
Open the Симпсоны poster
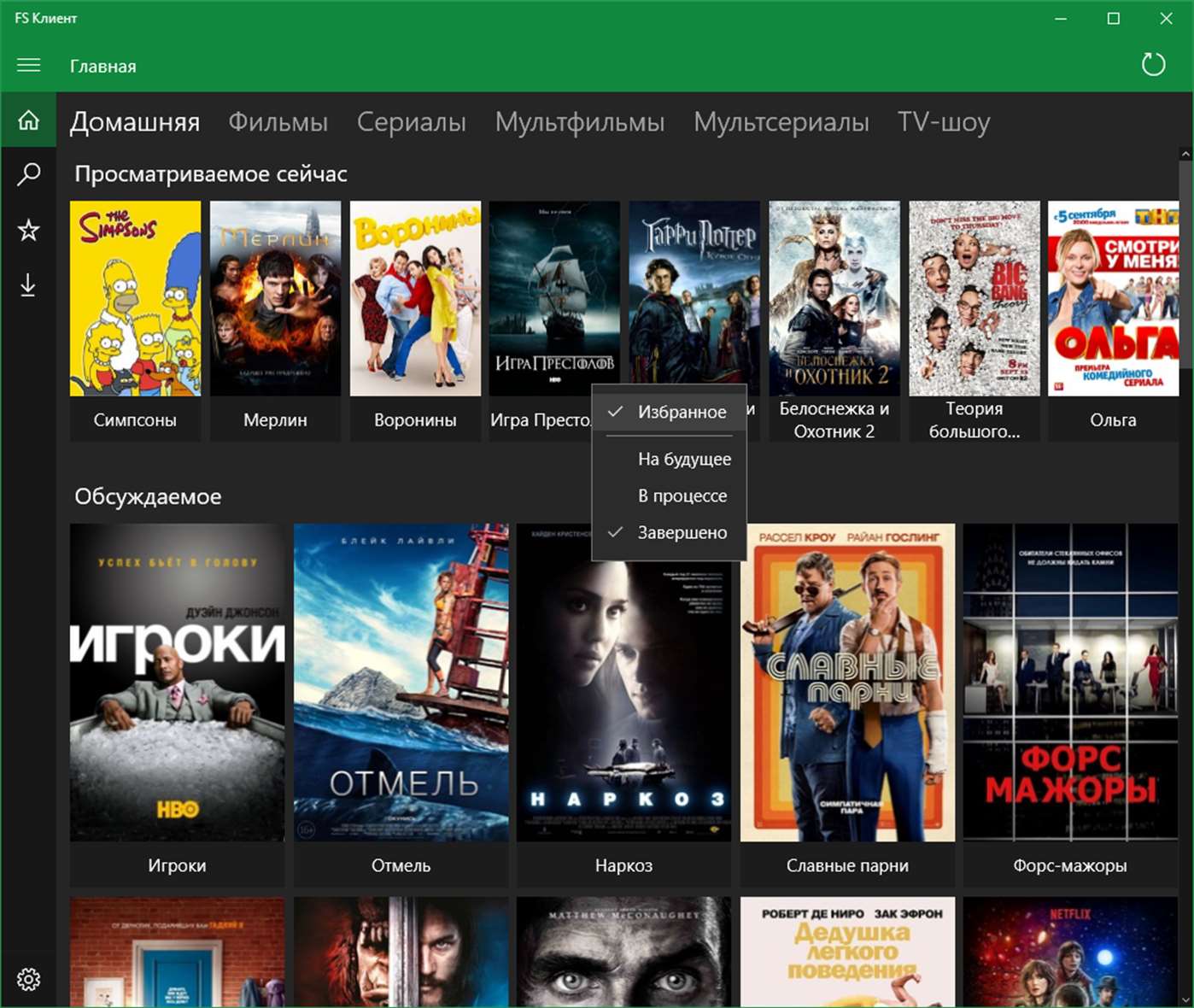click(x=135, y=298)
